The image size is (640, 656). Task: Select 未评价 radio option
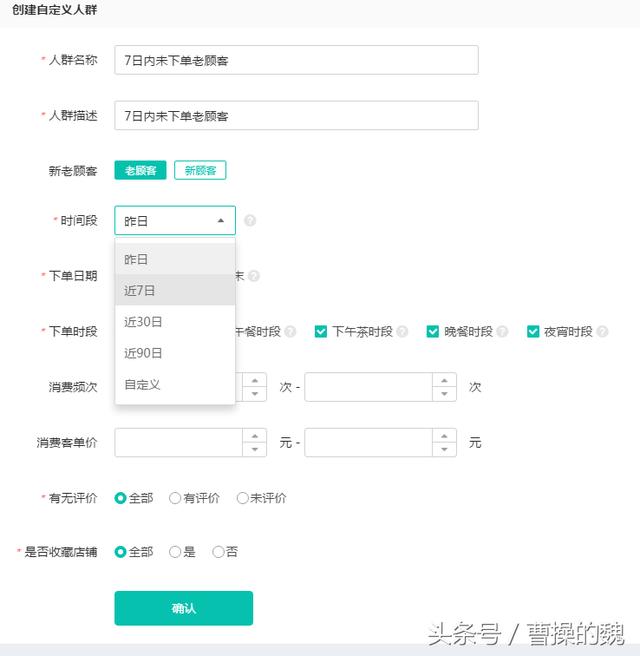(x=243, y=498)
